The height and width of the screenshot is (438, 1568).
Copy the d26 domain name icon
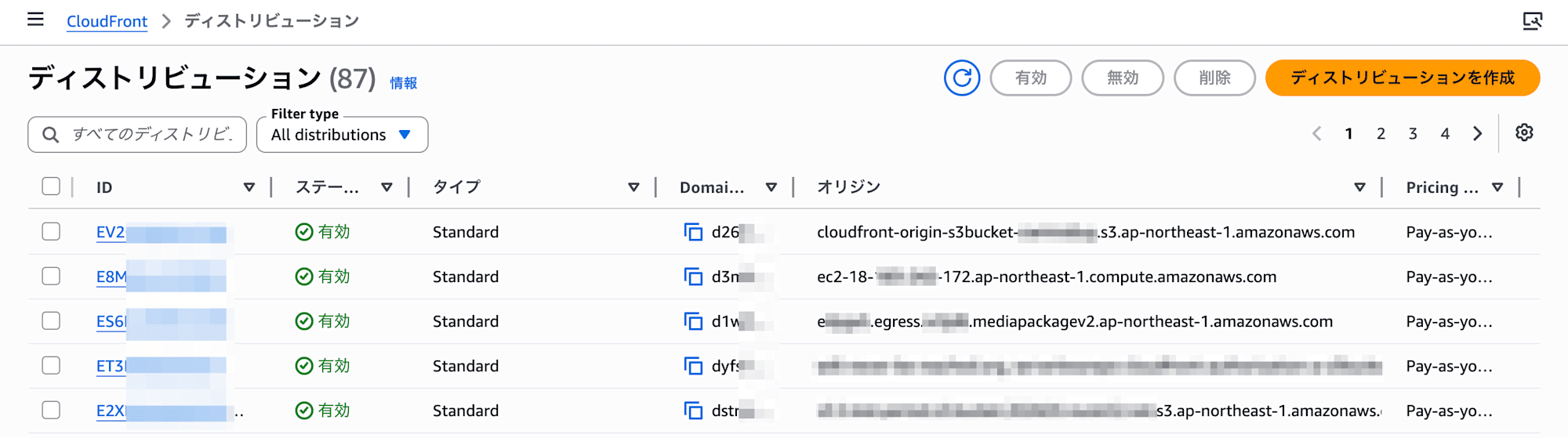[x=693, y=232]
